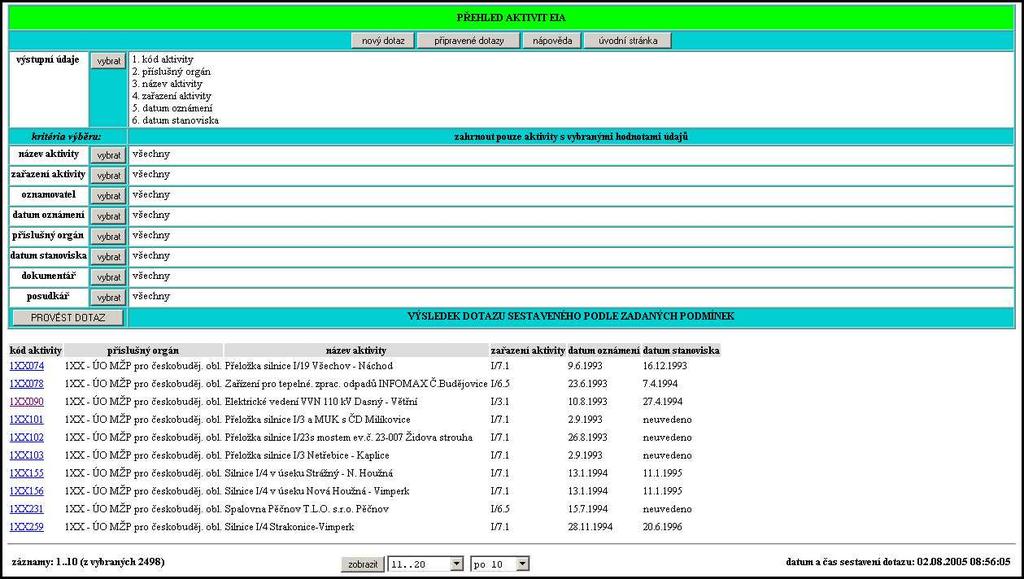
Task: Click date cell '20.6.1996'
Action: coord(662,527)
